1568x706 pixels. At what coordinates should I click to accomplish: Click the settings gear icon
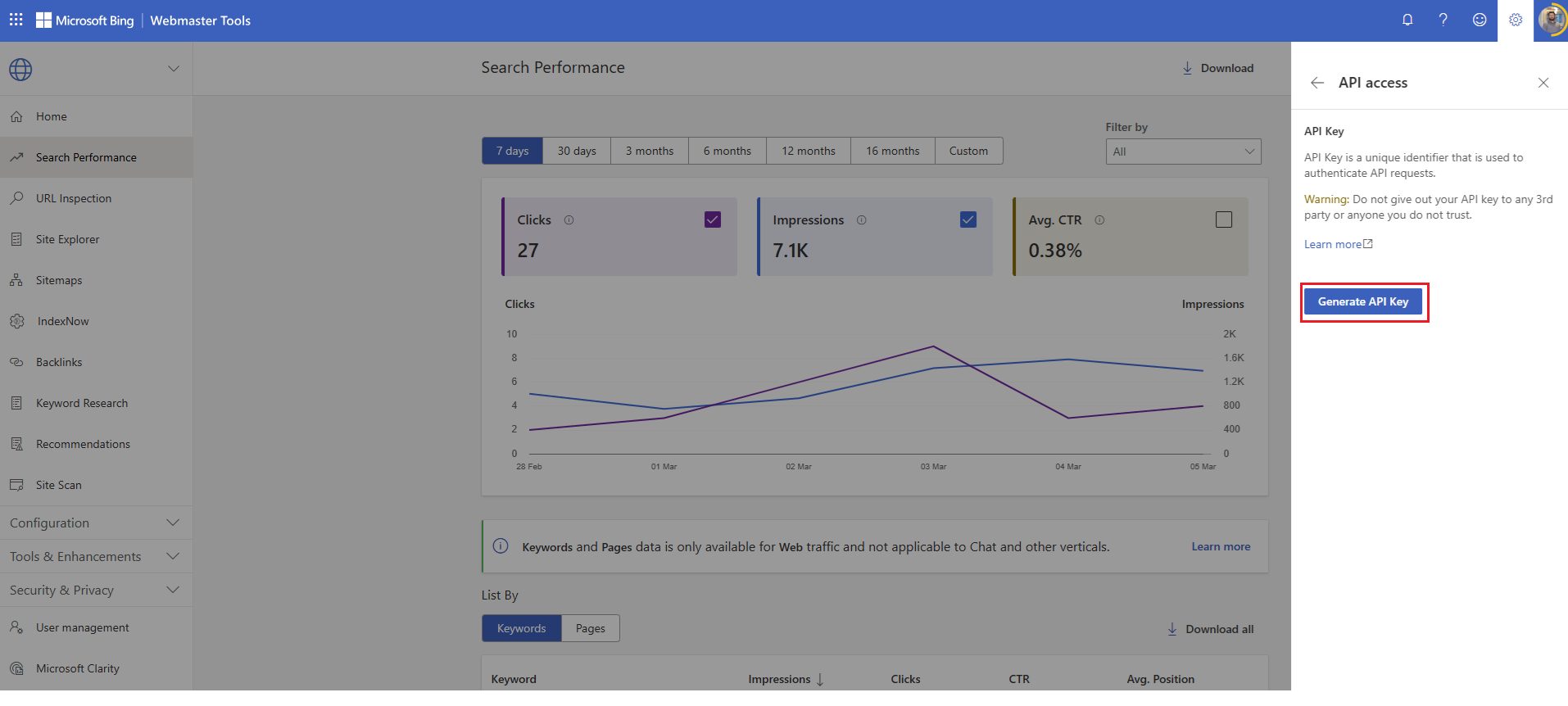click(x=1516, y=20)
